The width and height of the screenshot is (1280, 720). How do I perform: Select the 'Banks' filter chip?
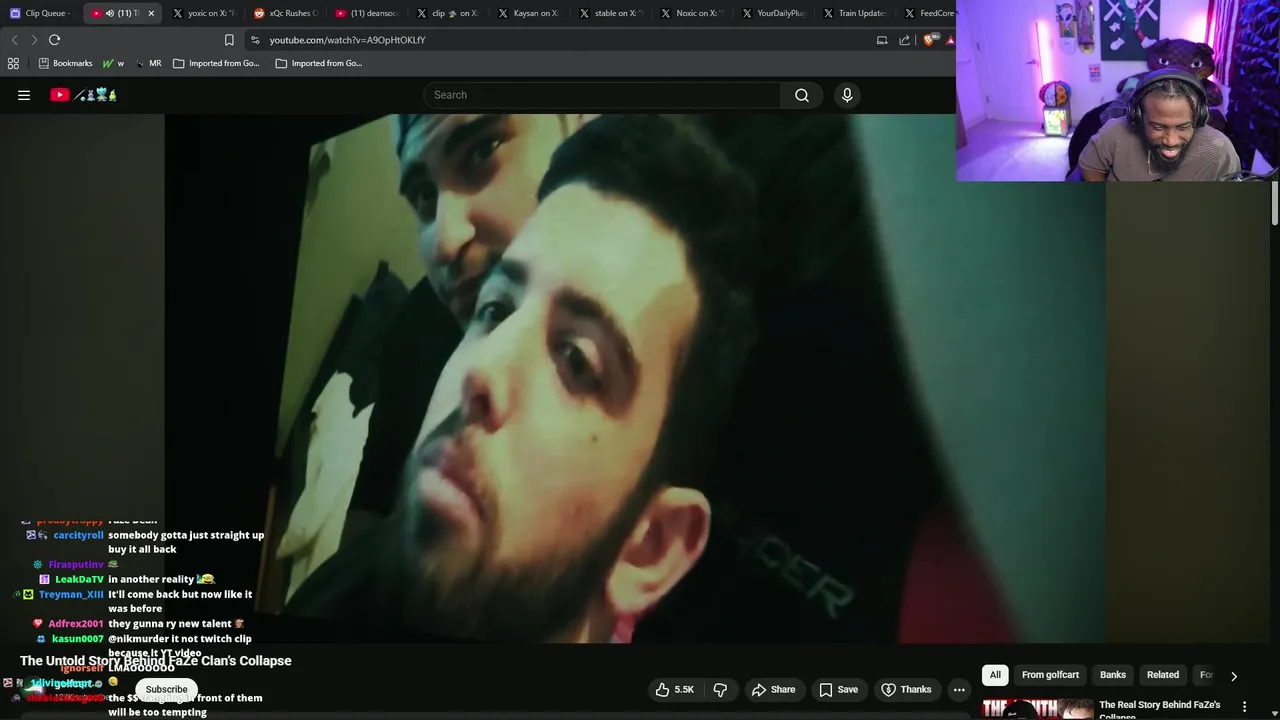tap(1113, 675)
